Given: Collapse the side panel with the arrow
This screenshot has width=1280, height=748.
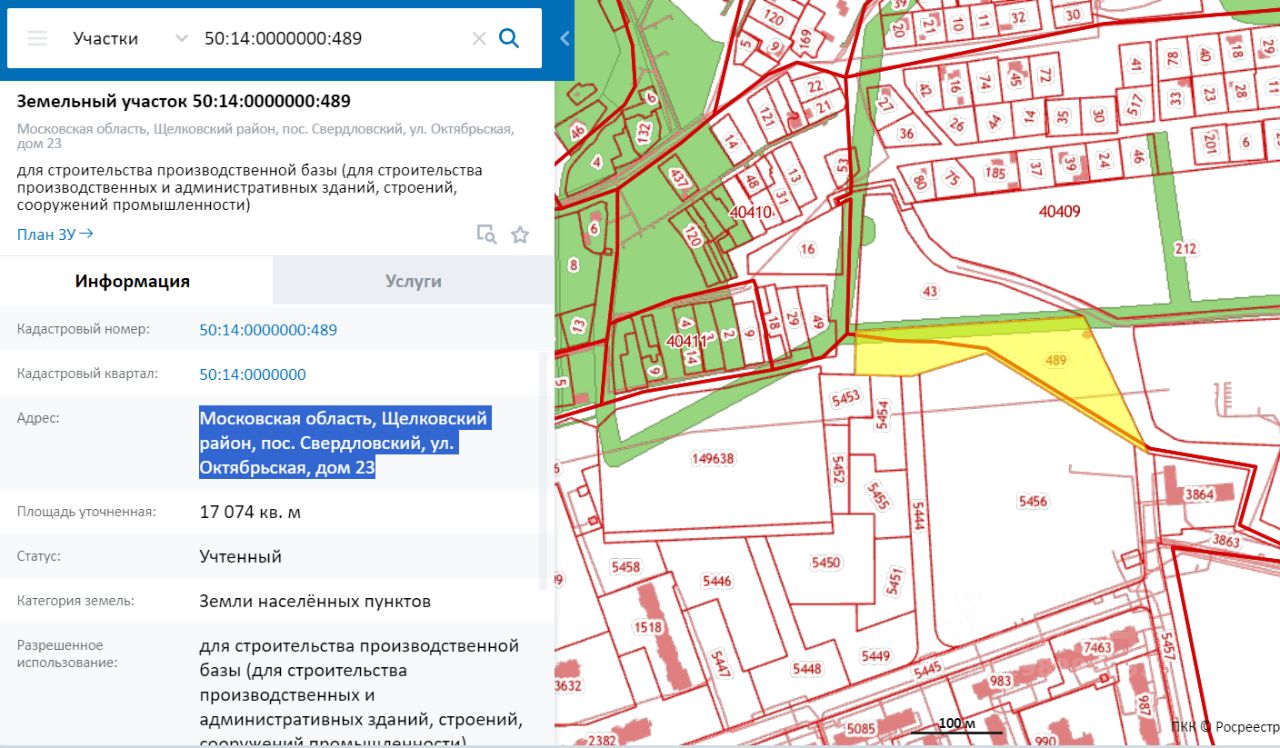Looking at the screenshot, I should [x=564, y=39].
